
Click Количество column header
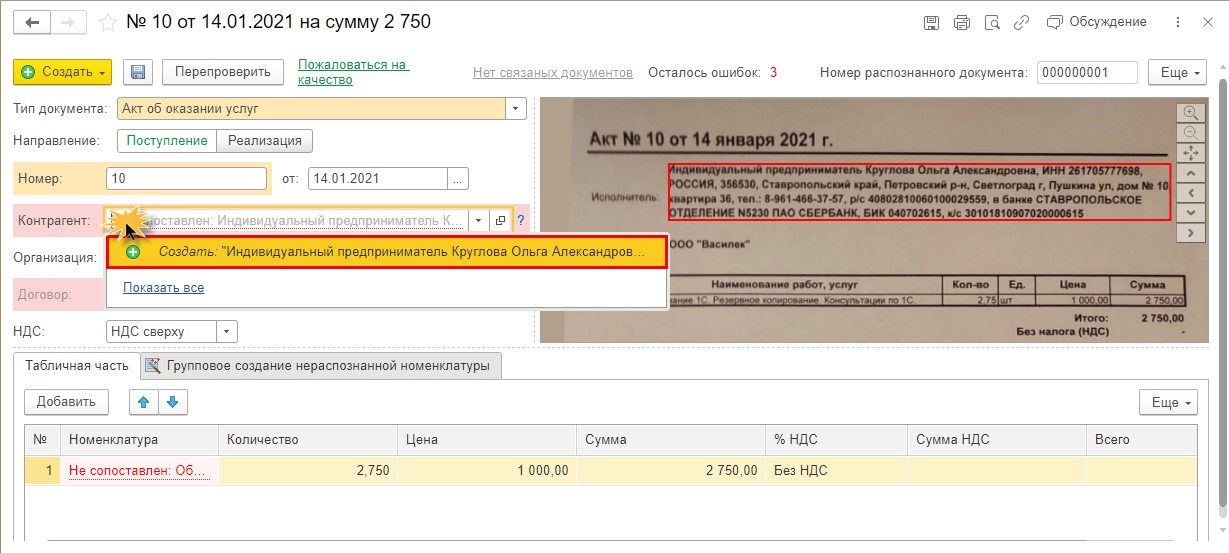pyautogui.click(x=308, y=439)
